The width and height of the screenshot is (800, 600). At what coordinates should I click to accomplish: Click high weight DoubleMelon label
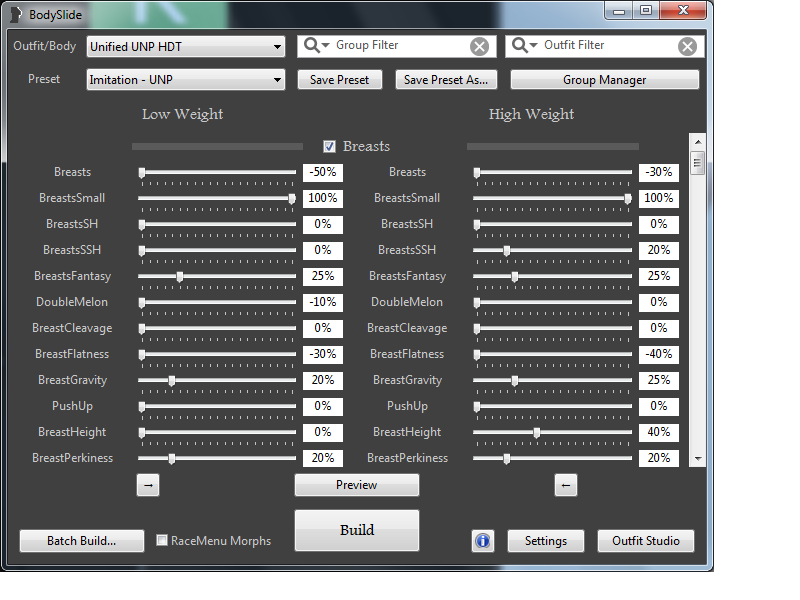tap(407, 302)
